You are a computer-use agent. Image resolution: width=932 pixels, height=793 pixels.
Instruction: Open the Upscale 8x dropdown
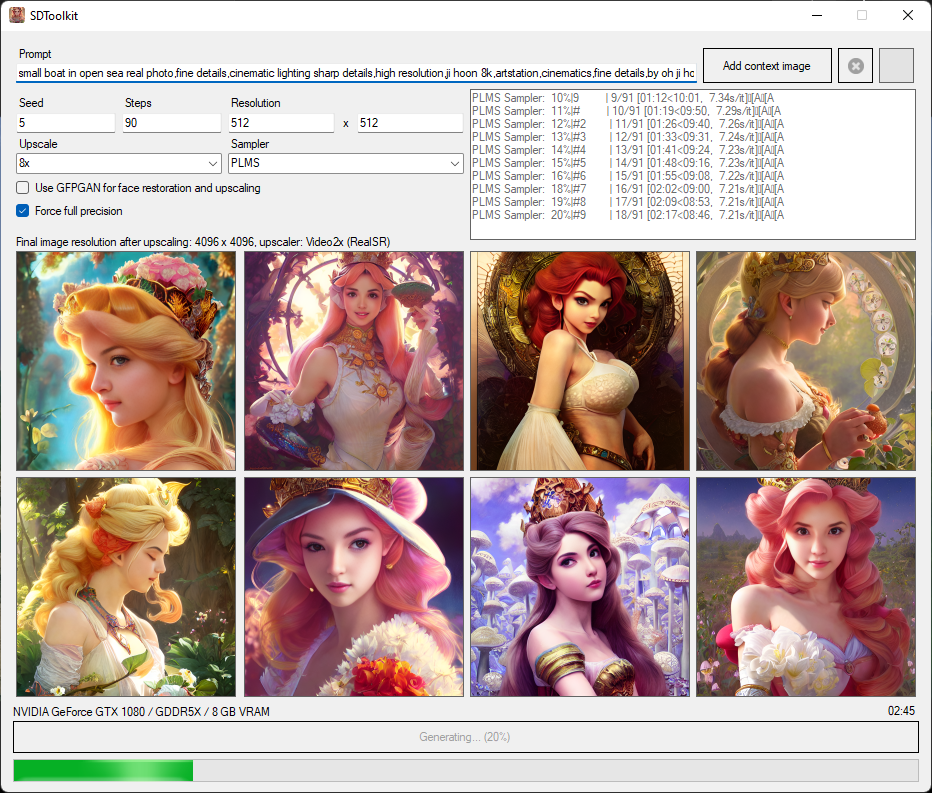point(119,163)
